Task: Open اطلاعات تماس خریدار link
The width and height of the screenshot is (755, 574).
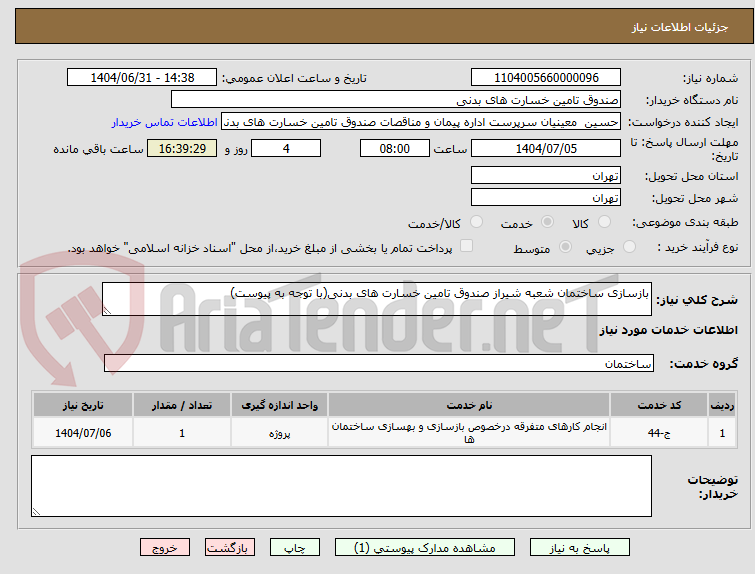Action: click(165, 122)
